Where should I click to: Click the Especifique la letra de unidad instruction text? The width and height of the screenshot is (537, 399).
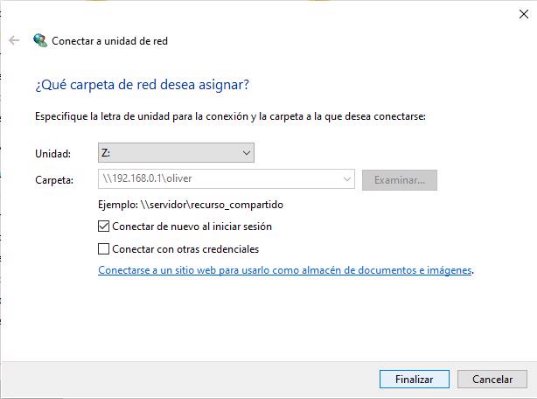(230, 116)
